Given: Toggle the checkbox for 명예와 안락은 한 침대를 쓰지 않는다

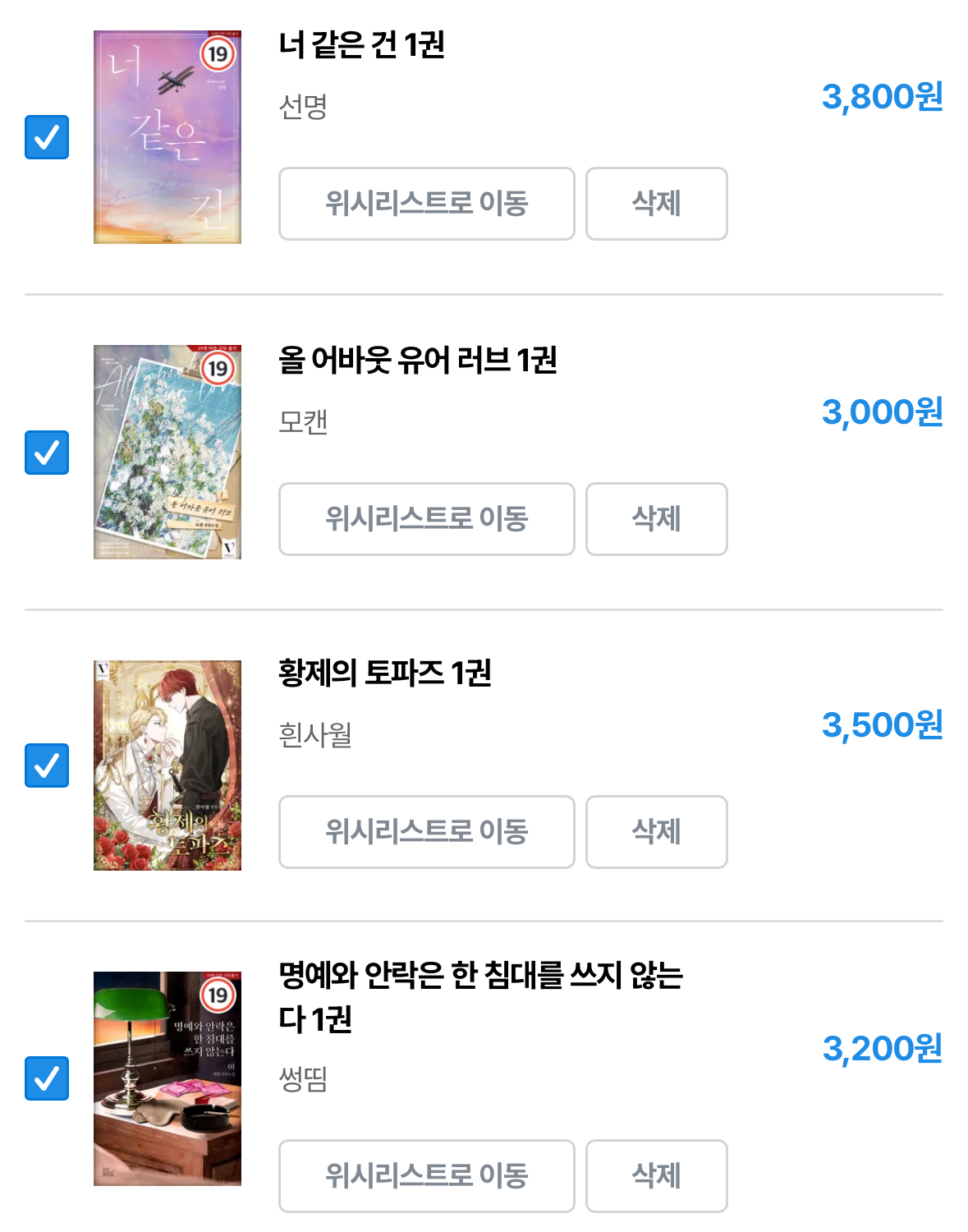Looking at the screenshot, I should 47,1078.
